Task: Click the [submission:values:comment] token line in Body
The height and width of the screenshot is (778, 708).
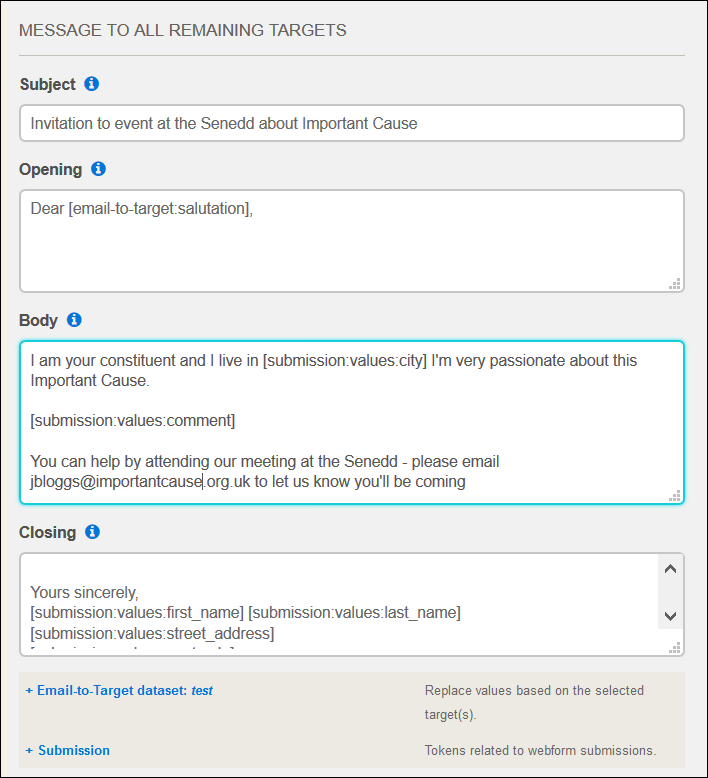Action: pyautogui.click(x=132, y=421)
